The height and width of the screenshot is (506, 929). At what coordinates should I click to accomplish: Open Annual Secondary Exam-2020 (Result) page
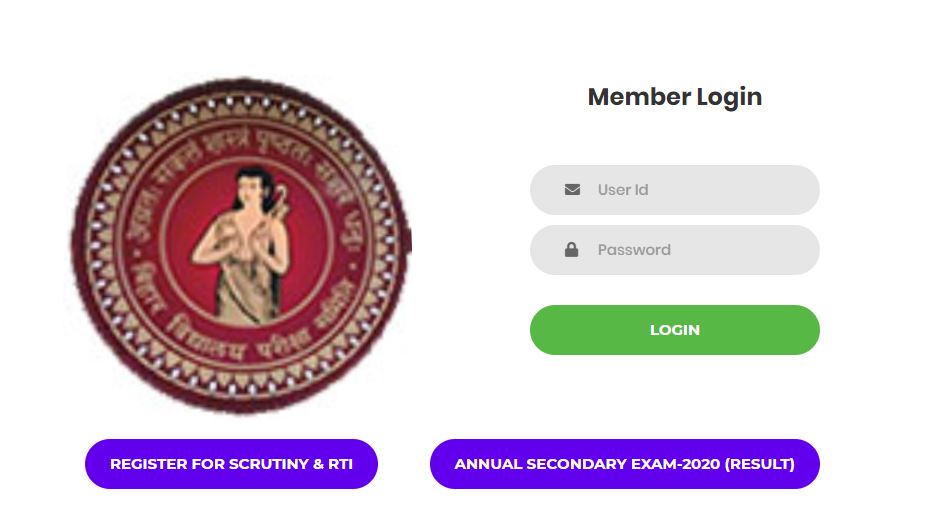(624, 464)
